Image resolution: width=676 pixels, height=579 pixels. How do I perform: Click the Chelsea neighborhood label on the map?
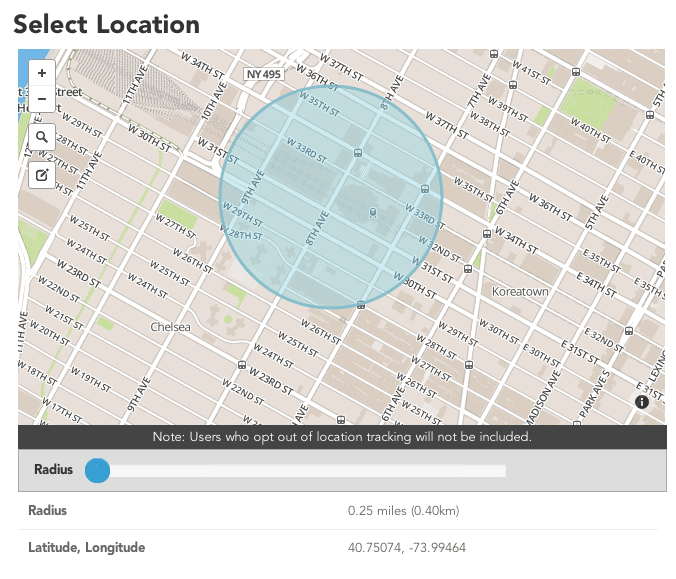click(169, 327)
